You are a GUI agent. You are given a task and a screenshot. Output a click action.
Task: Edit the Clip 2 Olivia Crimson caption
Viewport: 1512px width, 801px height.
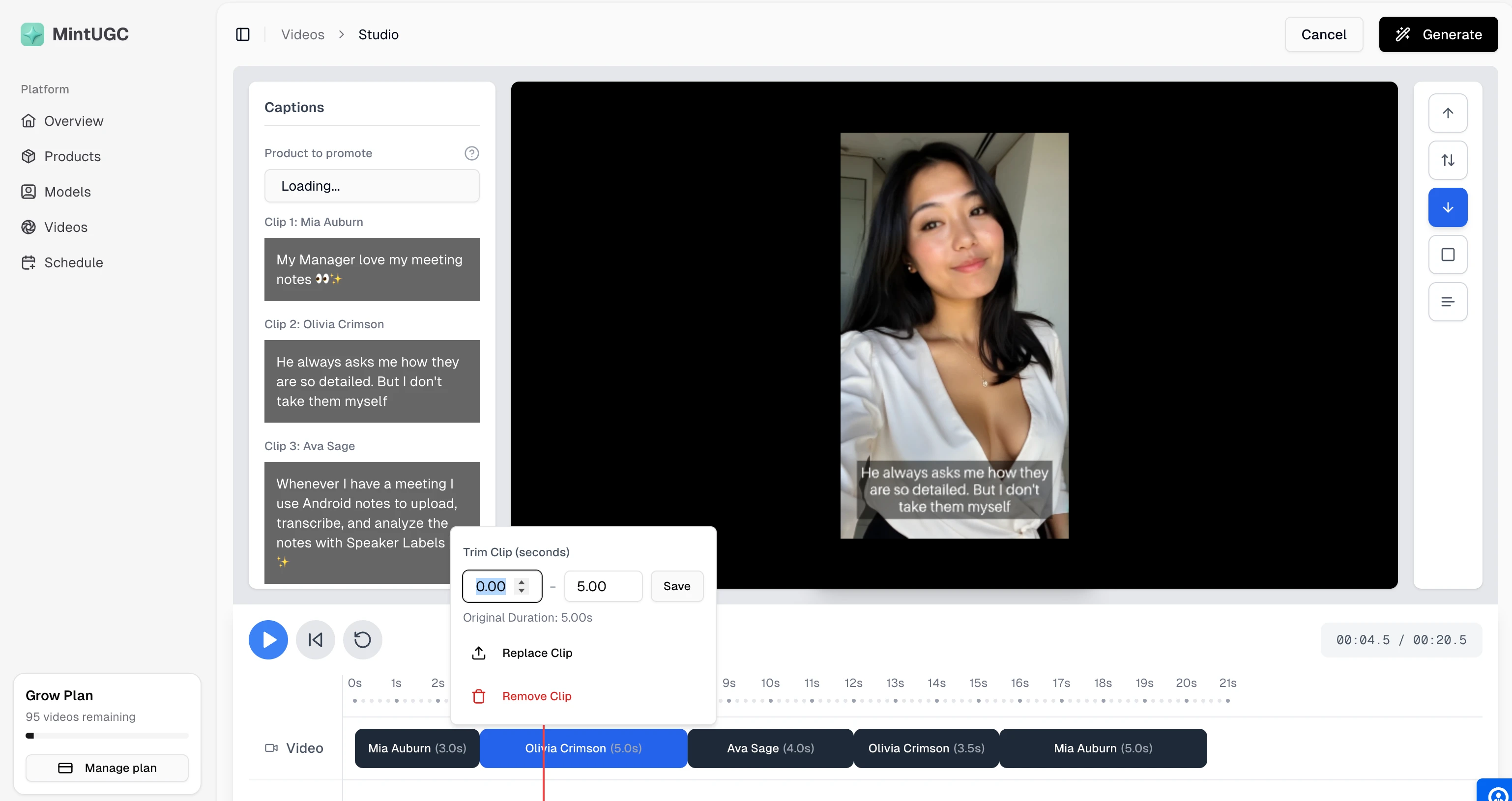point(372,381)
